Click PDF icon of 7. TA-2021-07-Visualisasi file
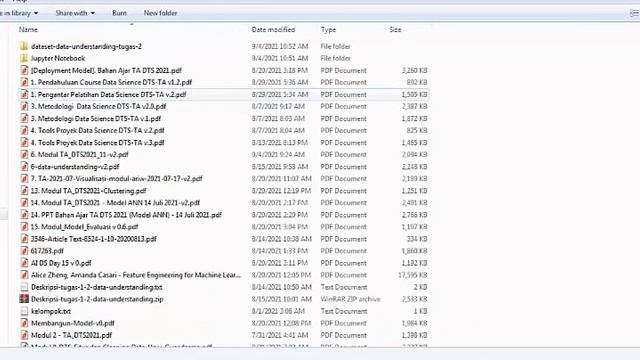The height and width of the screenshot is (360, 640). tap(24, 179)
